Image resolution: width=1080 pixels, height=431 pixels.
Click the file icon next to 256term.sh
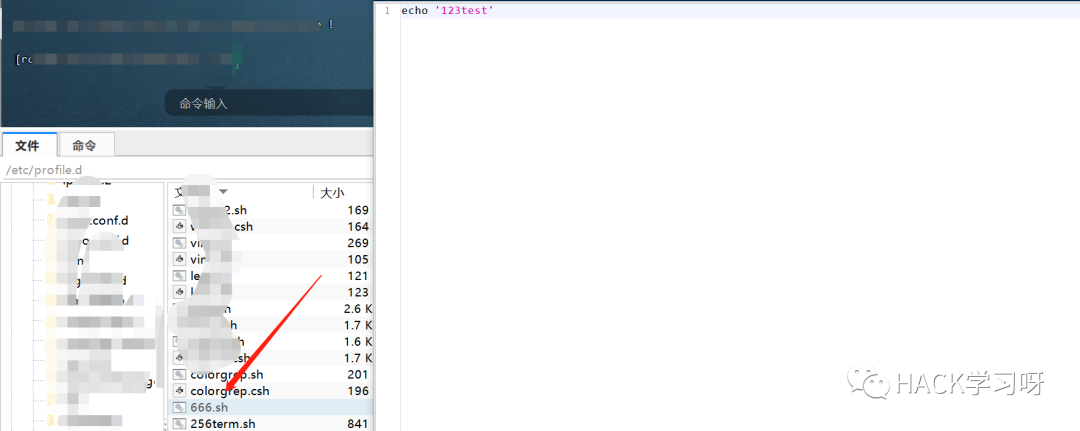point(179,424)
